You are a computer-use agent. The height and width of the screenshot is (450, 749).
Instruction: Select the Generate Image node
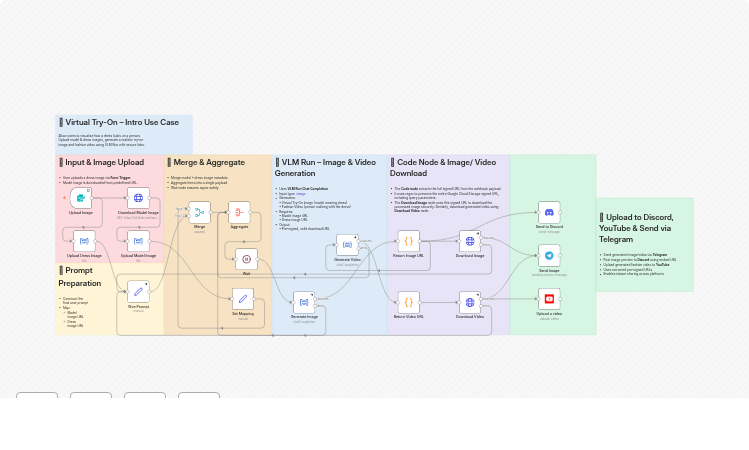[x=304, y=301]
